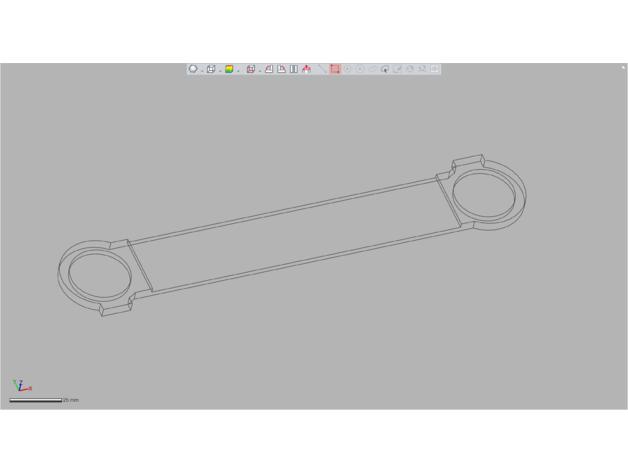
Task: Select the diagonal line measure tool
Action: tap(321, 69)
